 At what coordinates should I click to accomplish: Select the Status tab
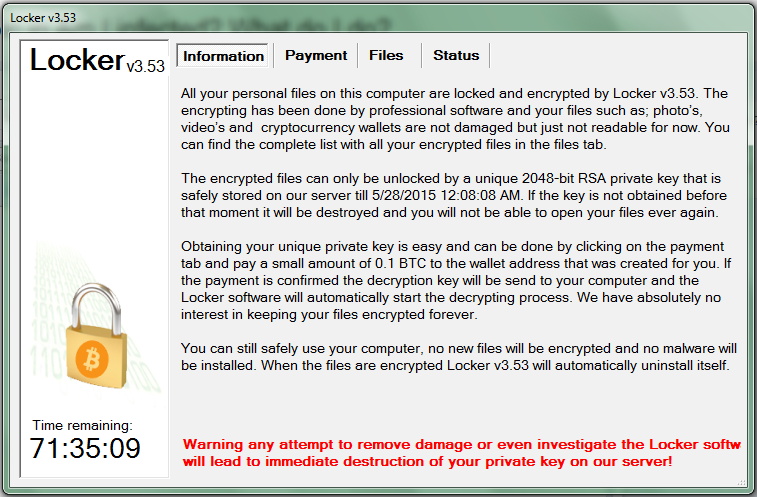pyautogui.click(x=456, y=56)
